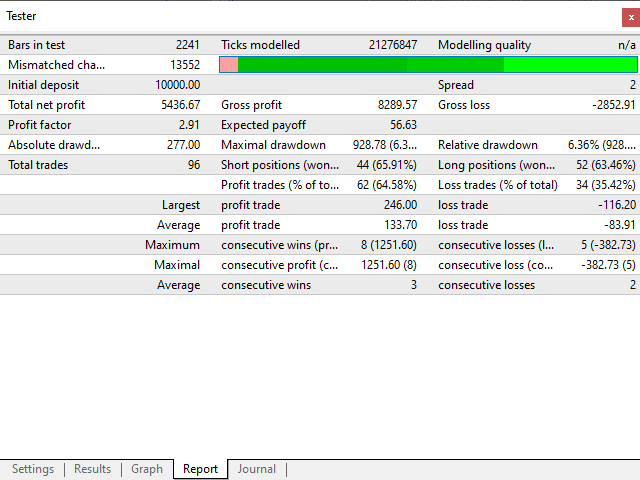
Task: Select Profit factor value 2.91
Action: (x=189, y=125)
